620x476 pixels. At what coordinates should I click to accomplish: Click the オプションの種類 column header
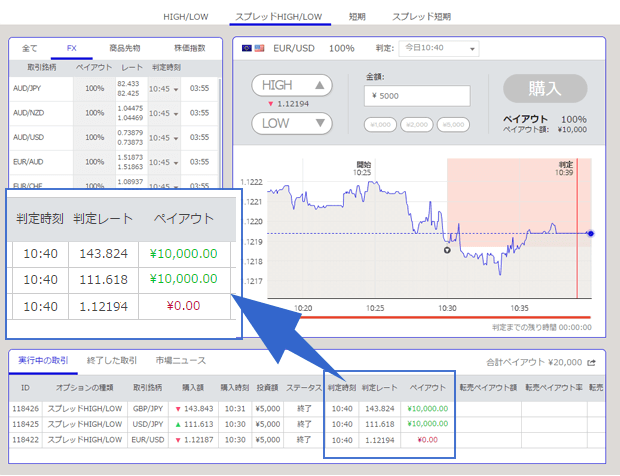(x=84, y=388)
